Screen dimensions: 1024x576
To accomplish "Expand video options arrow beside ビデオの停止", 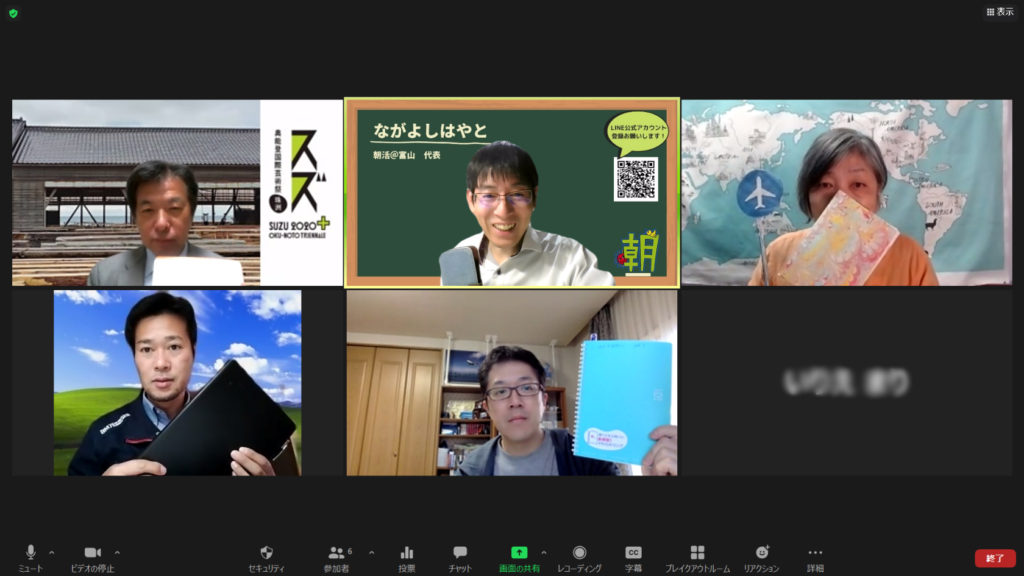I will (117, 552).
